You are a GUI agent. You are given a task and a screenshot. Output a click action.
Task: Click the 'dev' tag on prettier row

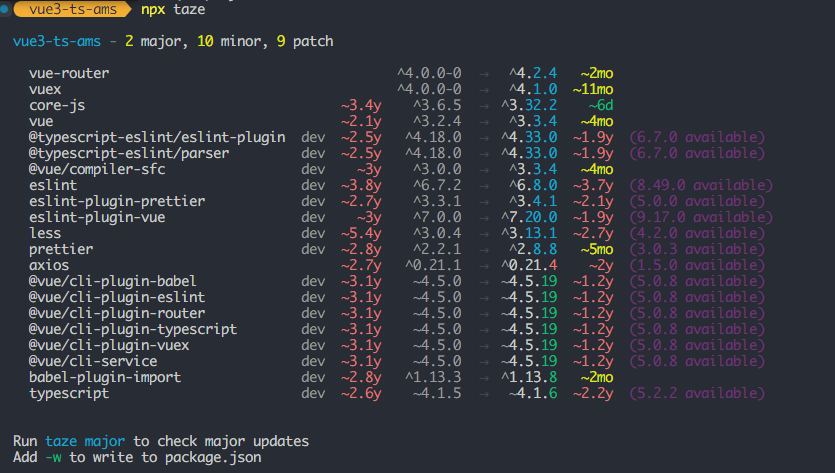(313, 249)
